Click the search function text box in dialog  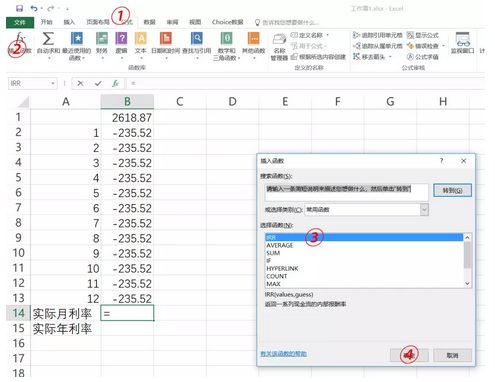click(x=347, y=192)
